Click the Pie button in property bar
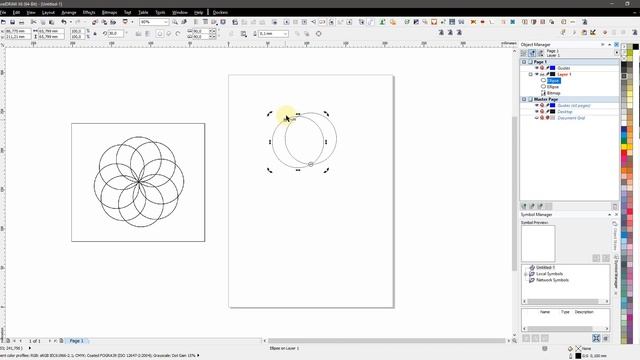The image size is (640, 360). 169,34
